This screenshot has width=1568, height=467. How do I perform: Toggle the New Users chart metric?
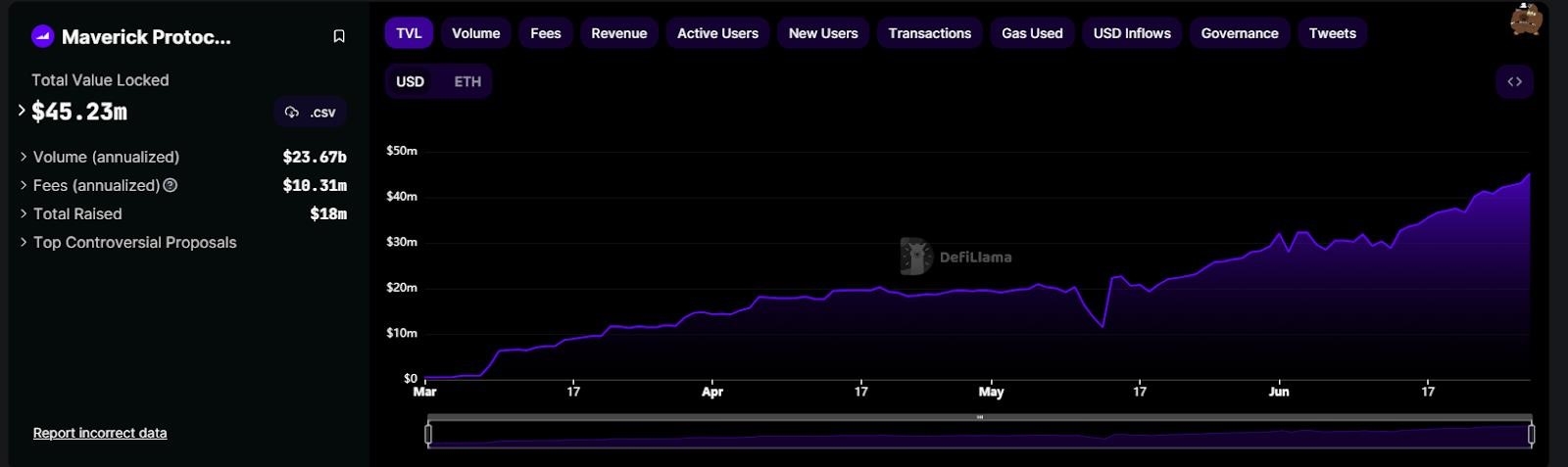(x=823, y=33)
